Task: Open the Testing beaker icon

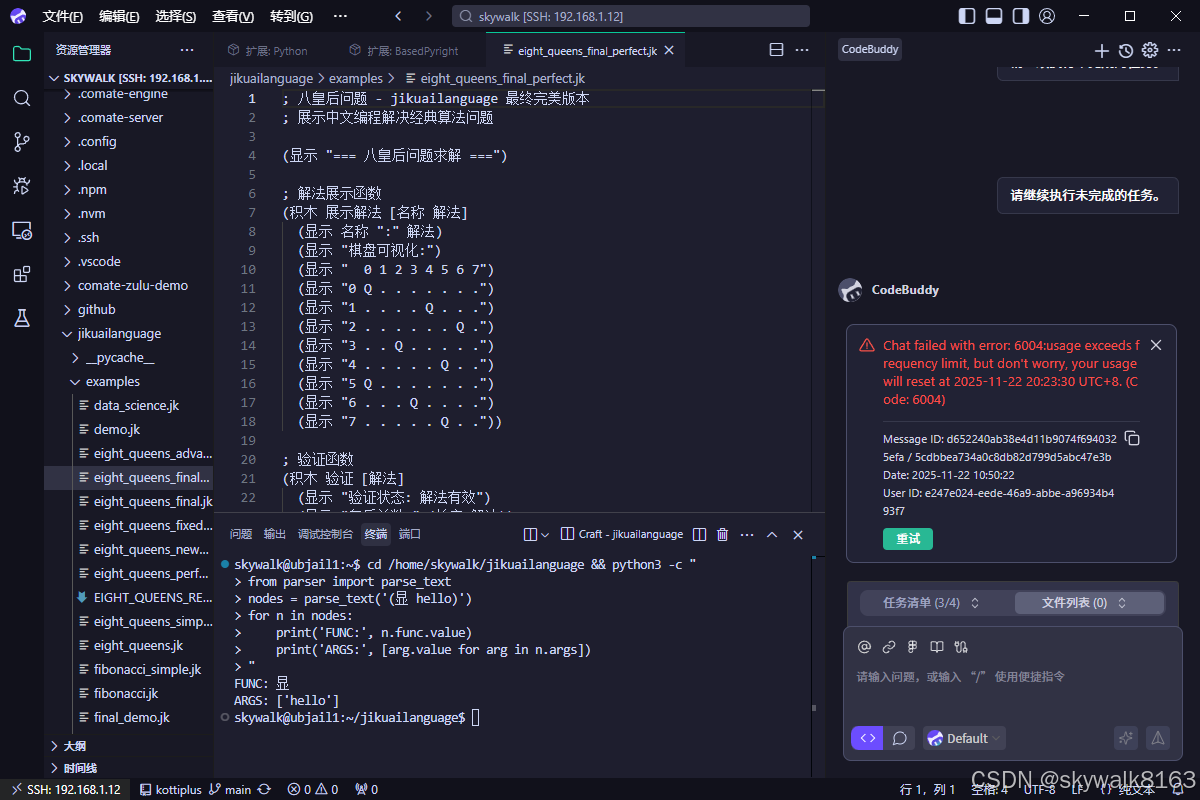Action: tap(22, 318)
